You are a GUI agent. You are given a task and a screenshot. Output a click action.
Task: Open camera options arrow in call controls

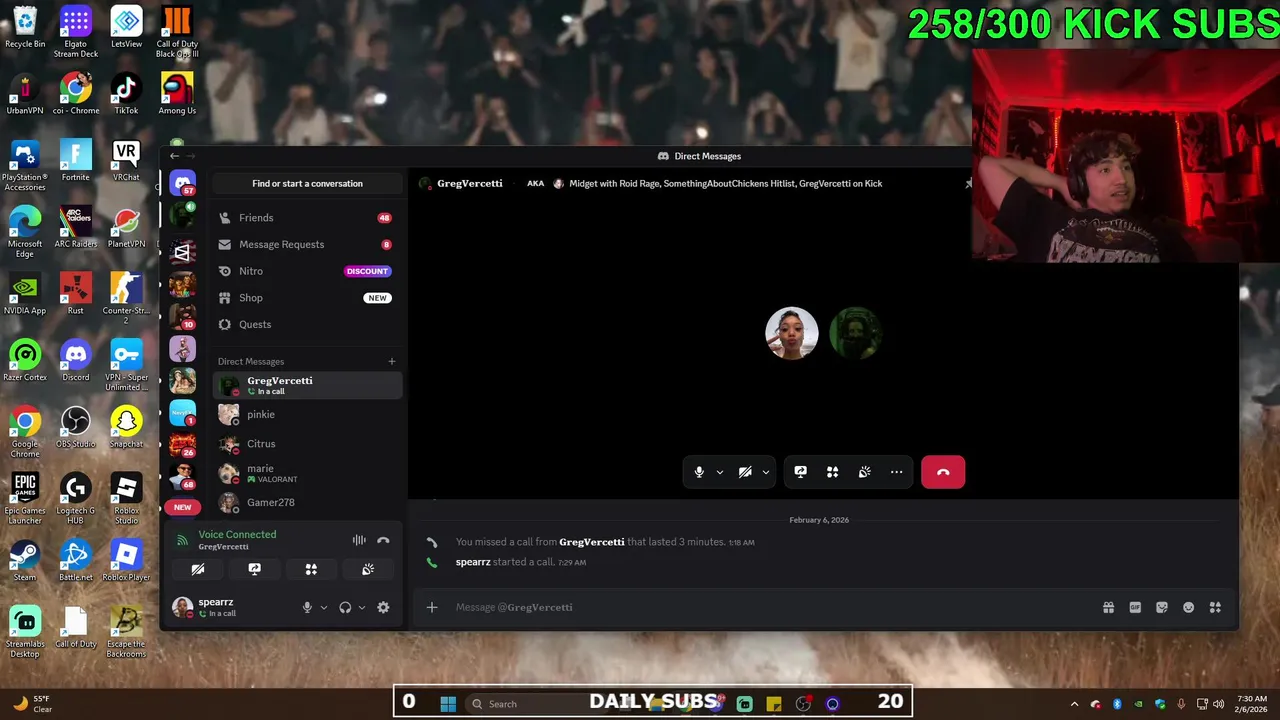[x=766, y=472]
